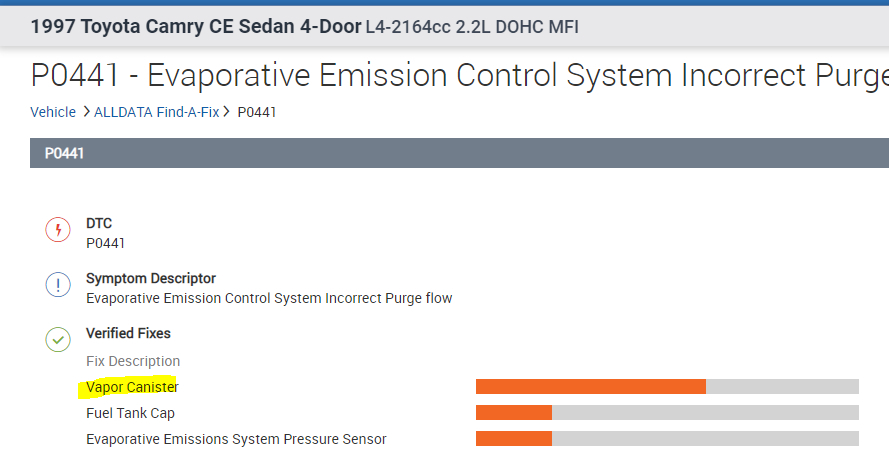Select the Fuel Tank Cap fix
Image resolution: width=889 pixels, height=470 pixels.
131,413
